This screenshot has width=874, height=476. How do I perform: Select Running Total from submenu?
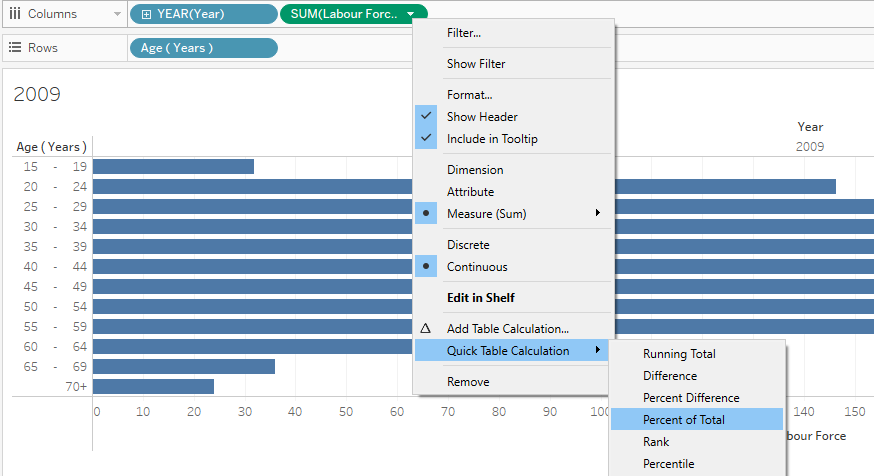pos(679,354)
